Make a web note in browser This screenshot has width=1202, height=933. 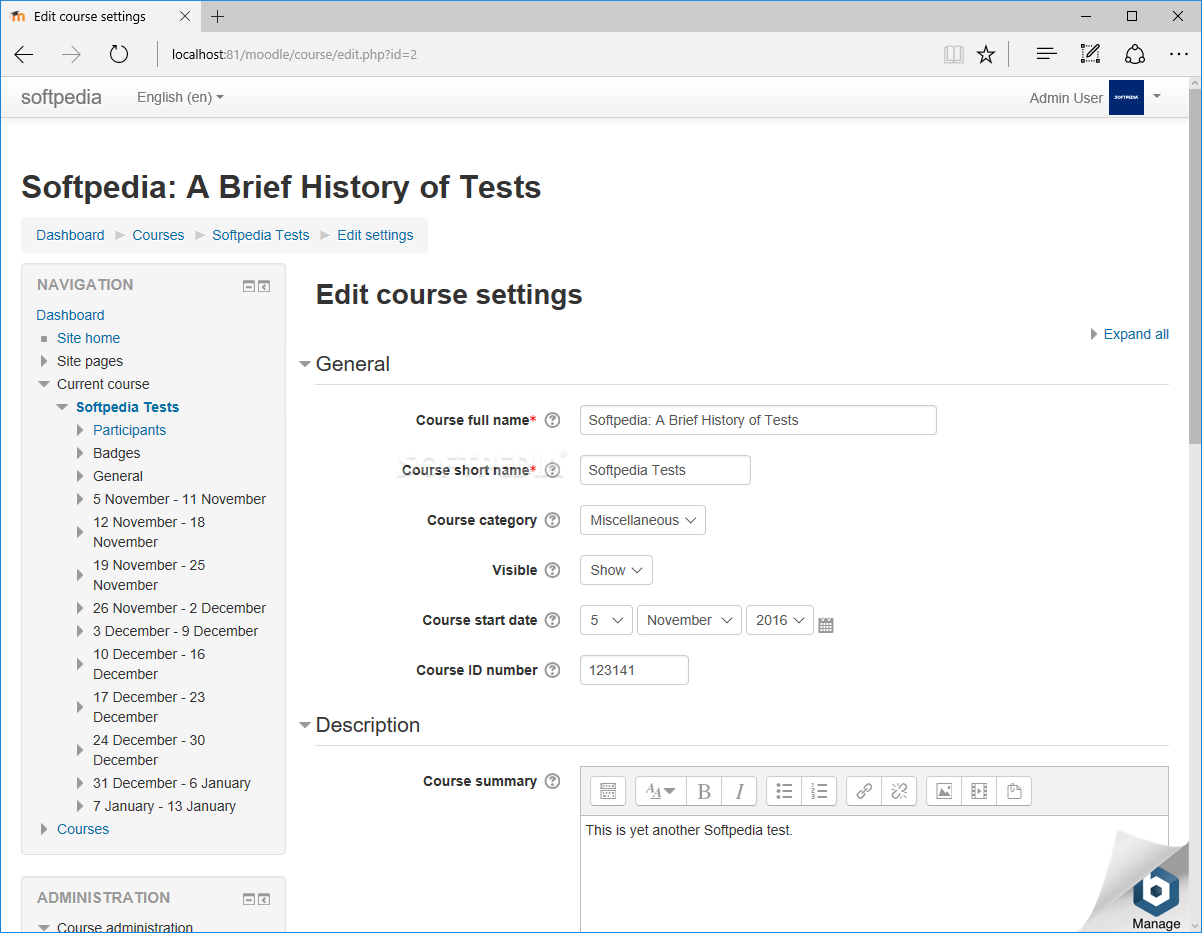(1090, 54)
